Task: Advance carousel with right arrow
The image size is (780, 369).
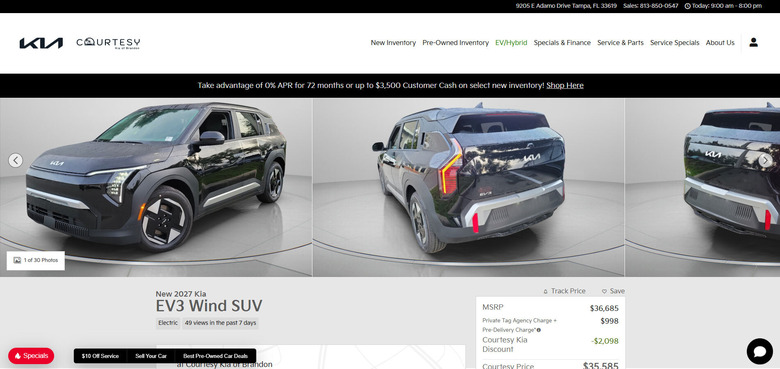Action: (766, 160)
